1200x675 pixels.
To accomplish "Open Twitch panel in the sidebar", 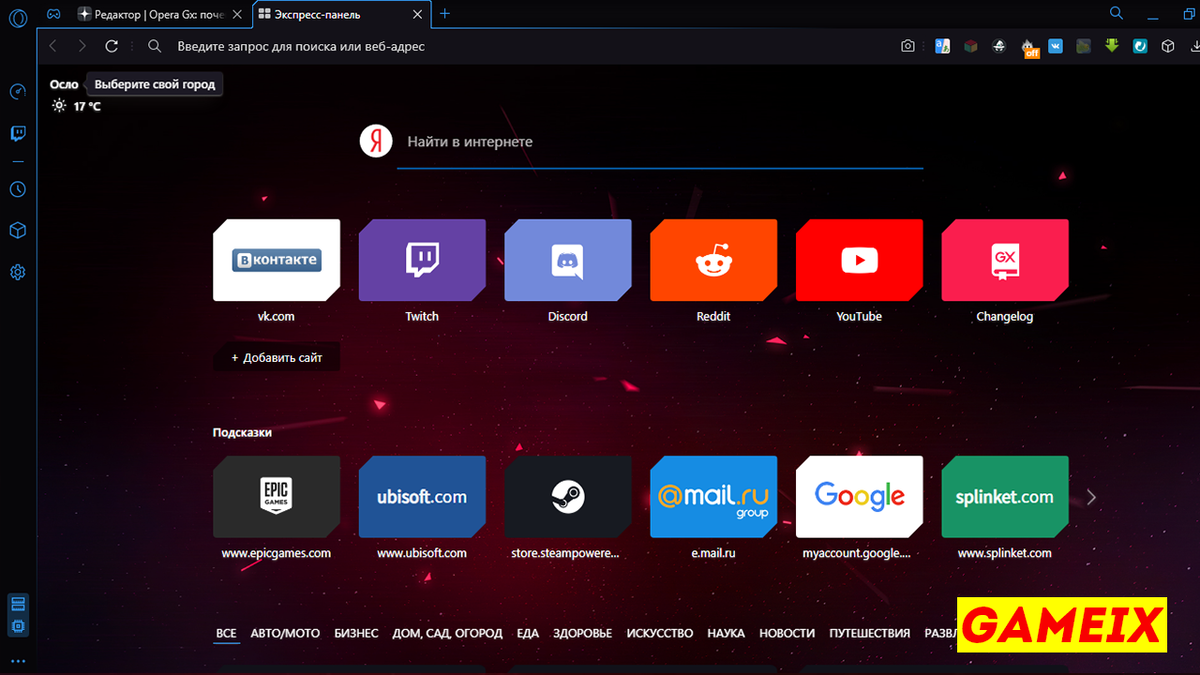I will coord(17,133).
